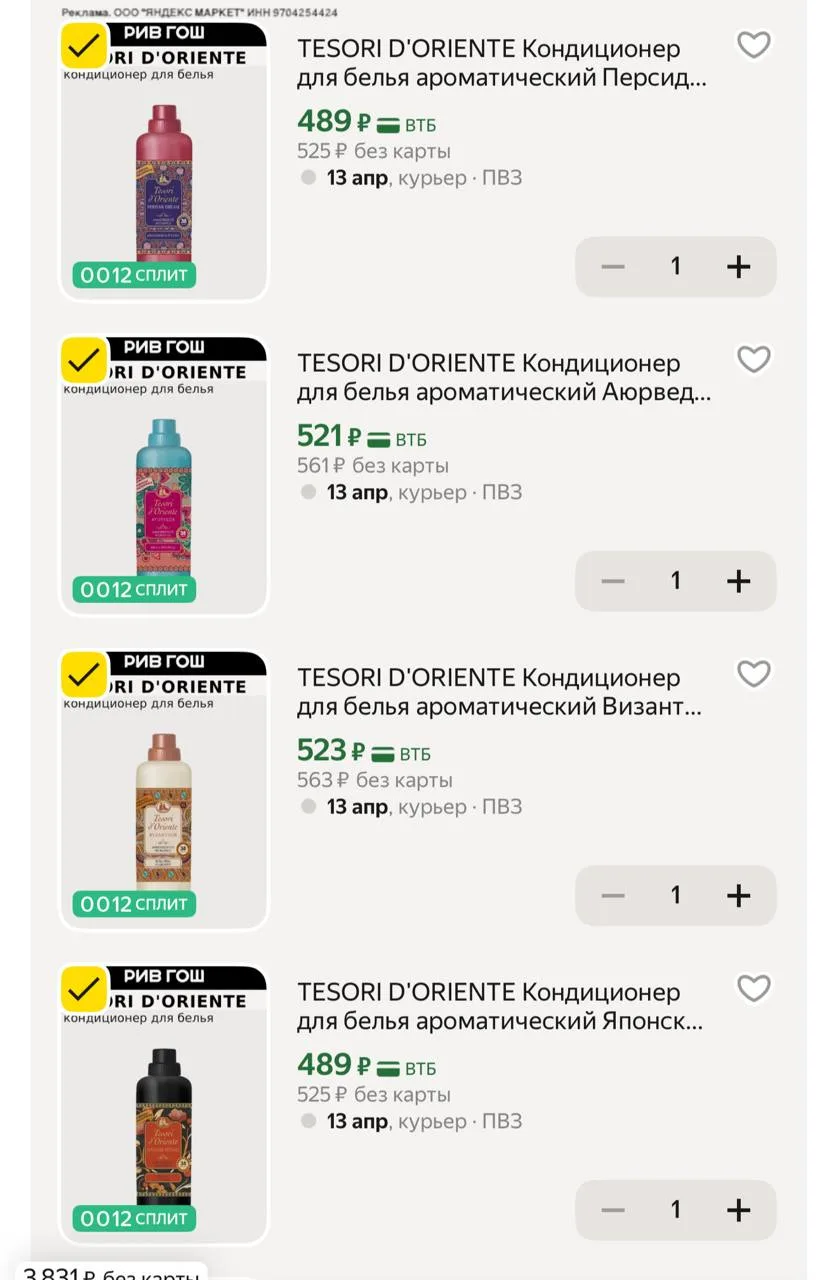This screenshot has width=838, height=1280.
Task: Open the Персидский conditioner product title
Action: [x=501, y=63]
